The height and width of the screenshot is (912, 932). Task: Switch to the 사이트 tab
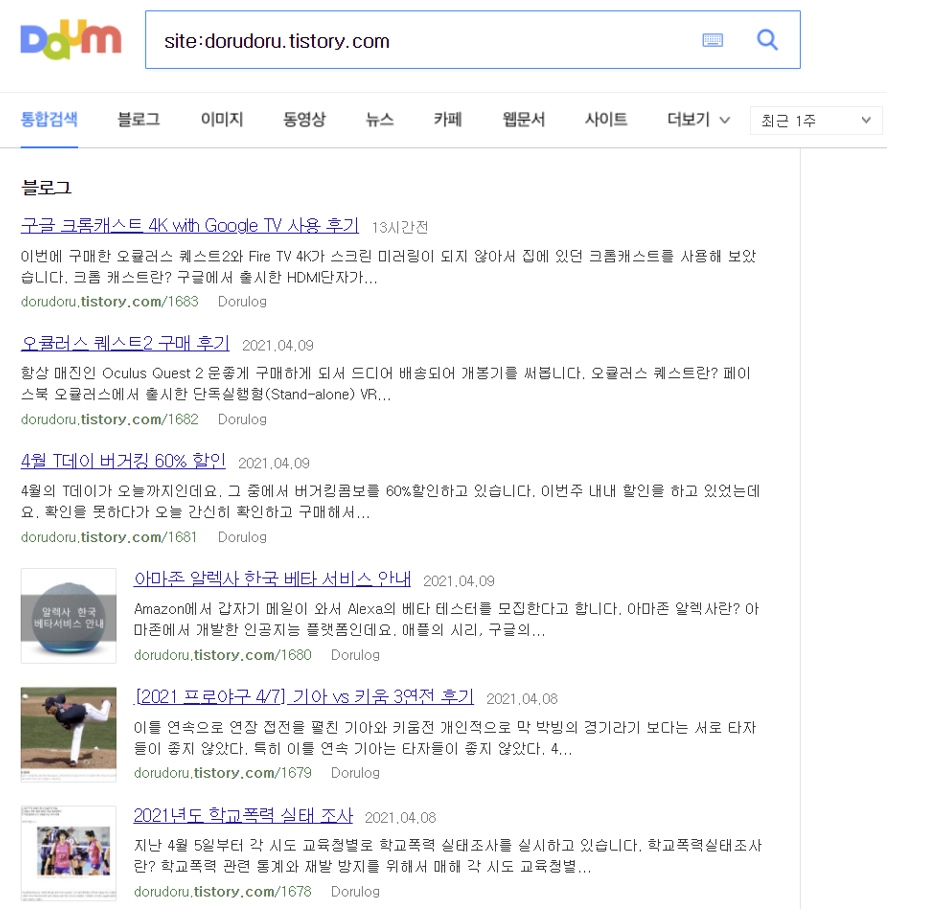pos(606,119)
